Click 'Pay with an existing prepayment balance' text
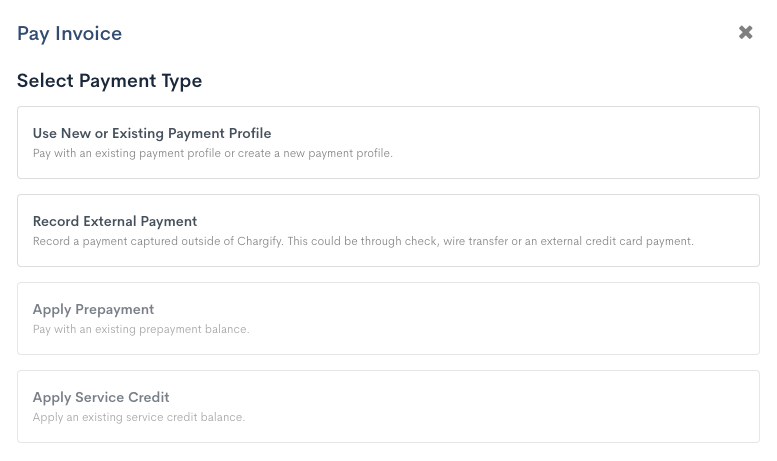Viewport: 777px width, 461px height. 141,330
